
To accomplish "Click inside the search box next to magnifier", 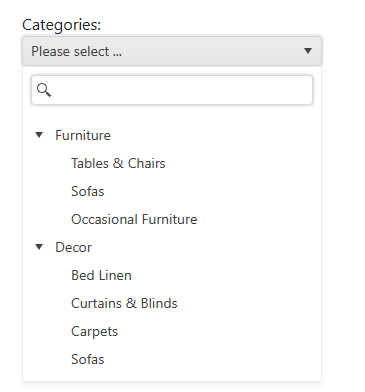I will pyautogui.click(x=182, y=90).
